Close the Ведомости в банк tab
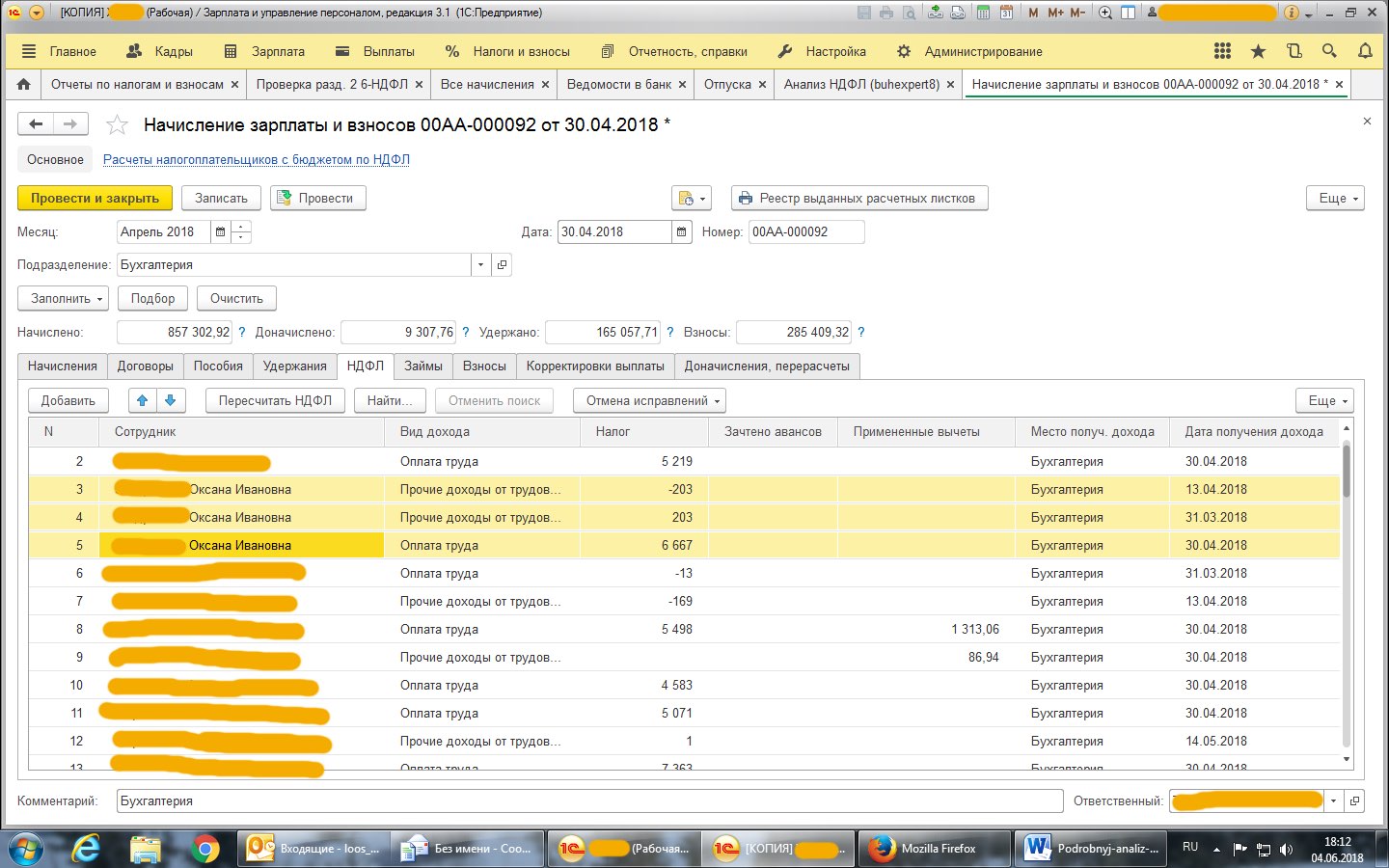Viewport: 1389px width, 868px height. 682,84
